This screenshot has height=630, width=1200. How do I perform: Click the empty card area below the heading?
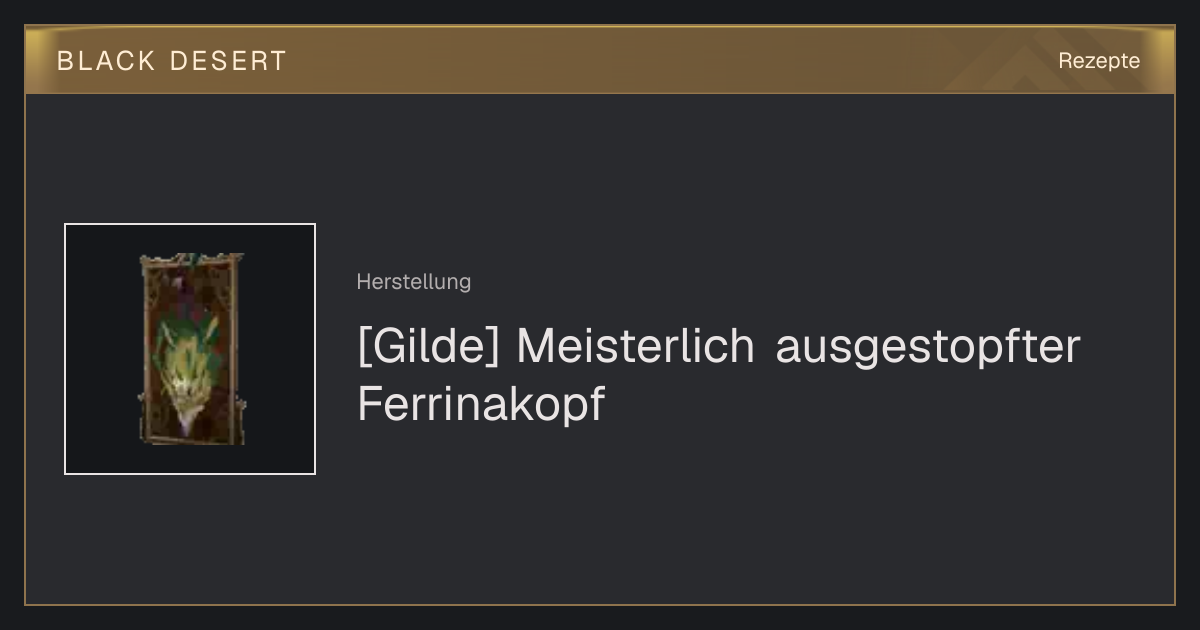click(700, 520)
